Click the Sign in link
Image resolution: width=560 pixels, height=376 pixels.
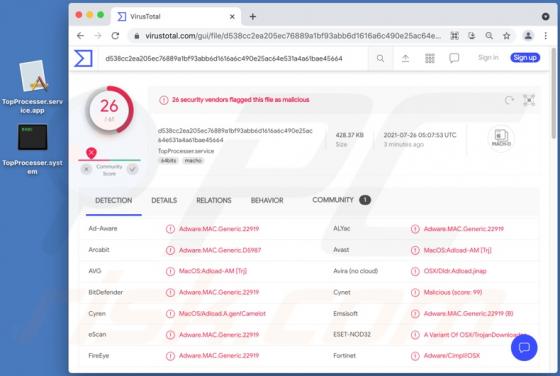tap(488, 57)
